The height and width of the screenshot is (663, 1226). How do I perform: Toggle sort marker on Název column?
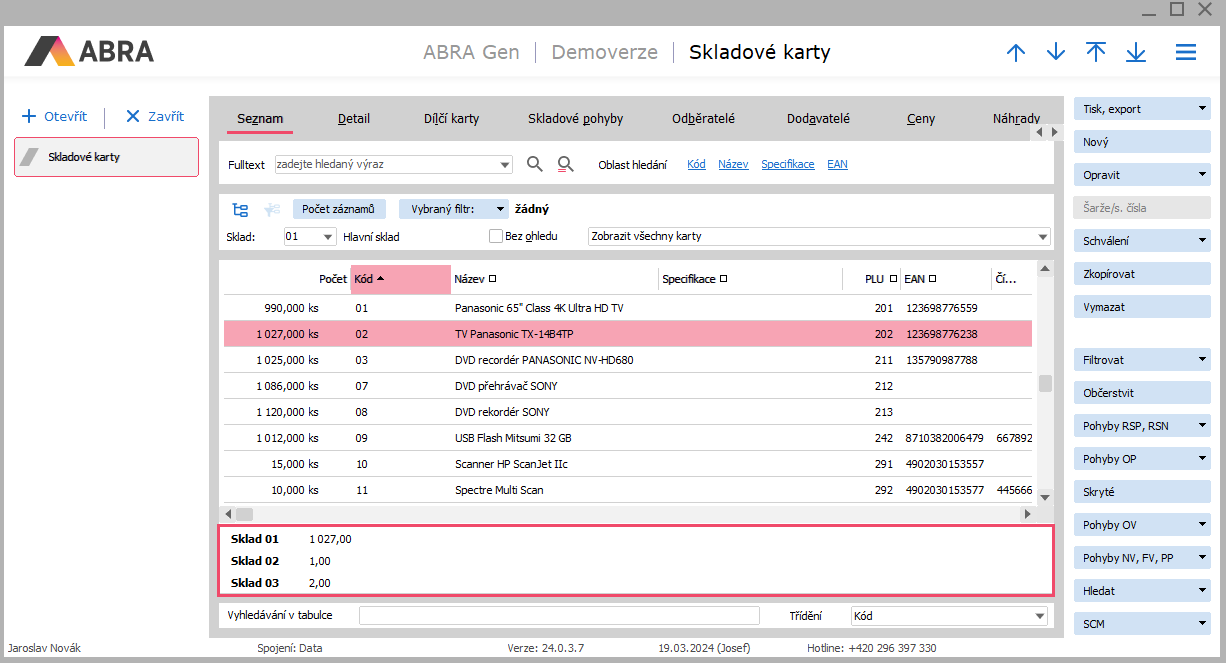click(x=492, y=280)
